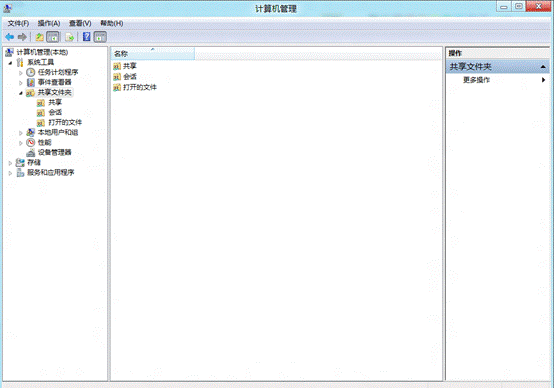Sort list by 名称 column header
The image size is (554, 388).
[x=153, y=54]
